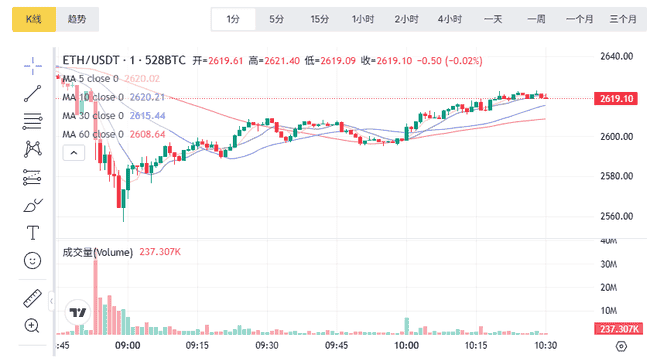Select the 1分 timeframe

(233, 19)
